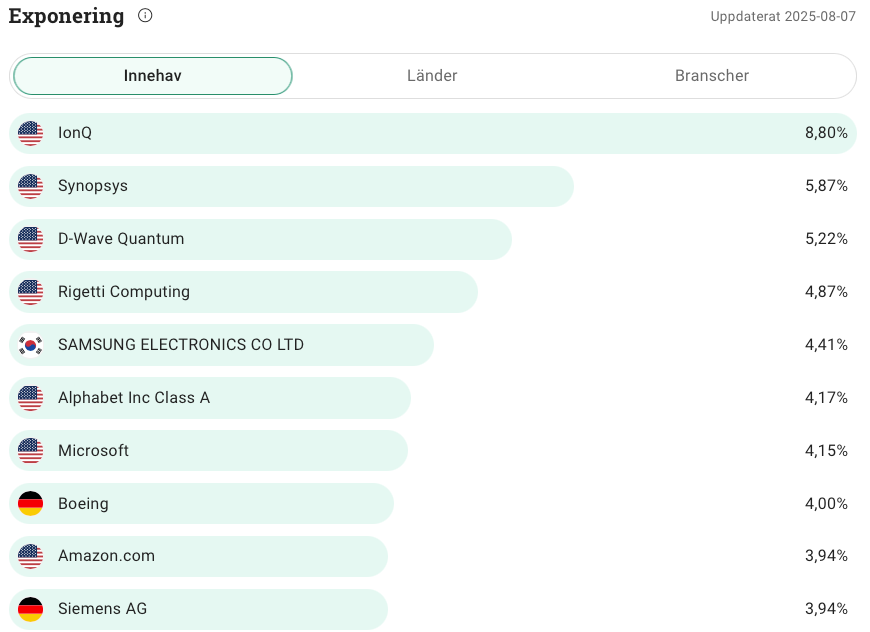The width and height of the screenshot is (870, 632).
Task: Open the Siemens AG holding name
Action: (x=103, y=609)
